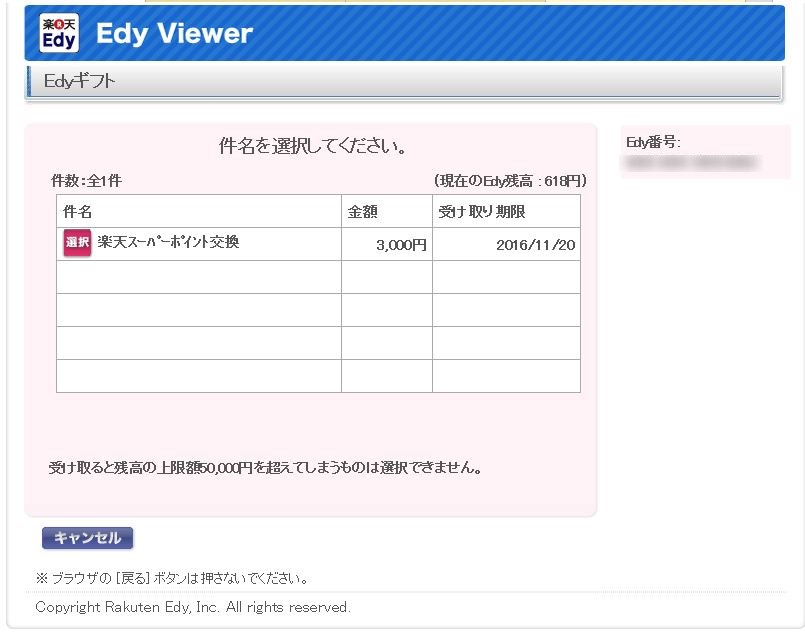This screenshot has height=634, width=805.
Task: Click the Edy番号 label
Action: (x=653, y=142)
